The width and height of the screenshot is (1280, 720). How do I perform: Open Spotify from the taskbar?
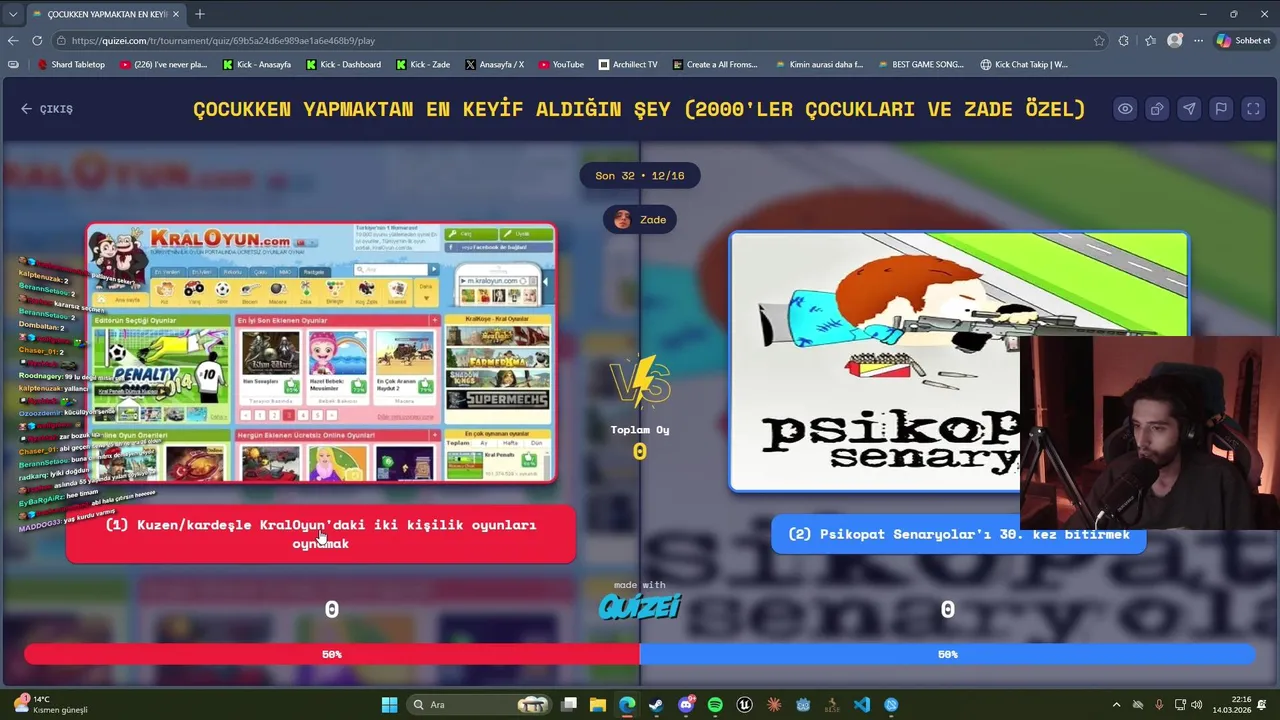(x=715, y=705)
